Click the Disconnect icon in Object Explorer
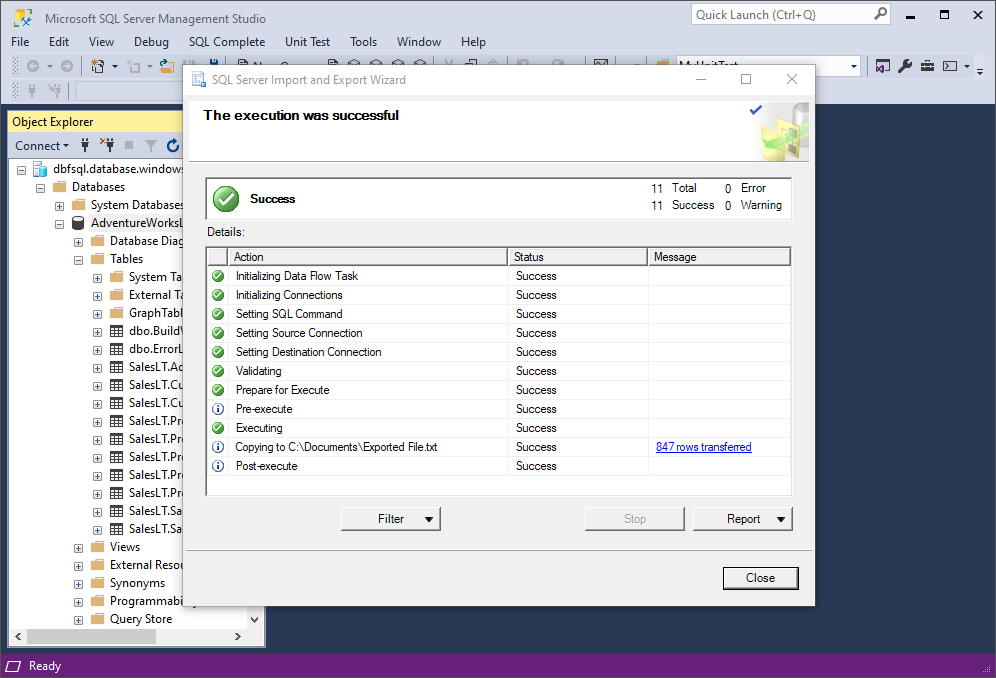Image resolution: width=996 pixels, height=678 pixels. [x=107, y=146]
